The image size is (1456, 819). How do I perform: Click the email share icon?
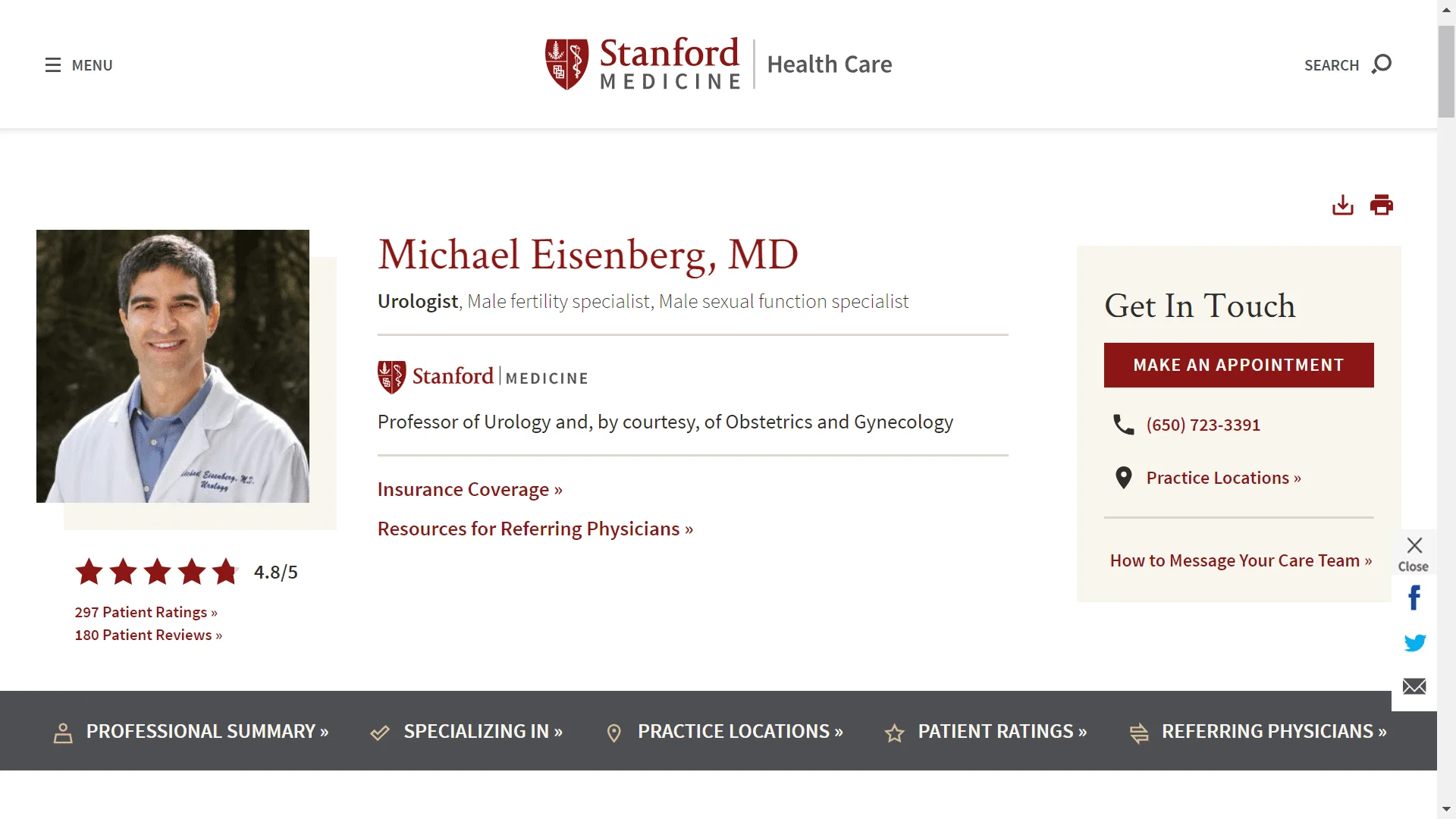pyautogui.click(x=1414, y=686)
